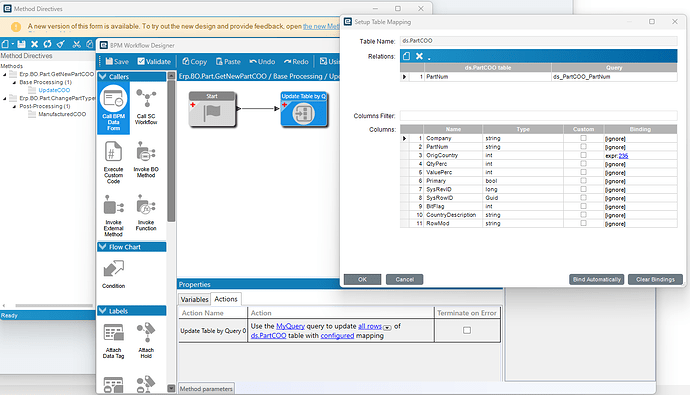Check the Custom box for OrigCountry column
Viewport: 690px width, 395px height.
point(584,155)
